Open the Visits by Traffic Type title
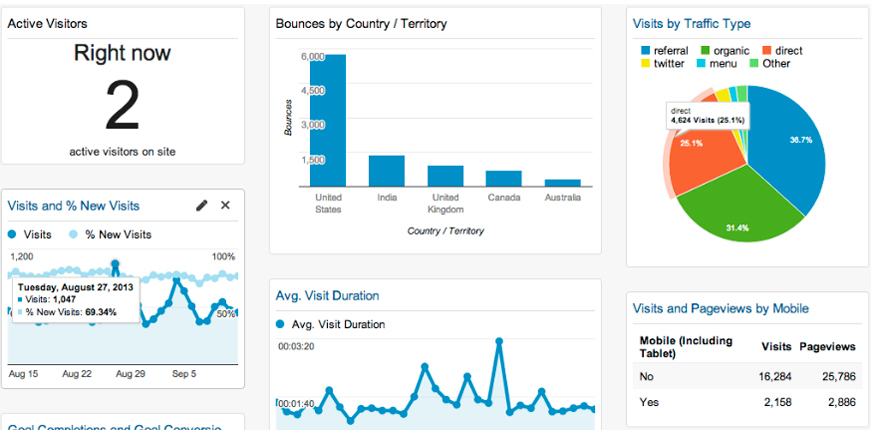Screen dimensions: 880x435 (x=692, y=23)
